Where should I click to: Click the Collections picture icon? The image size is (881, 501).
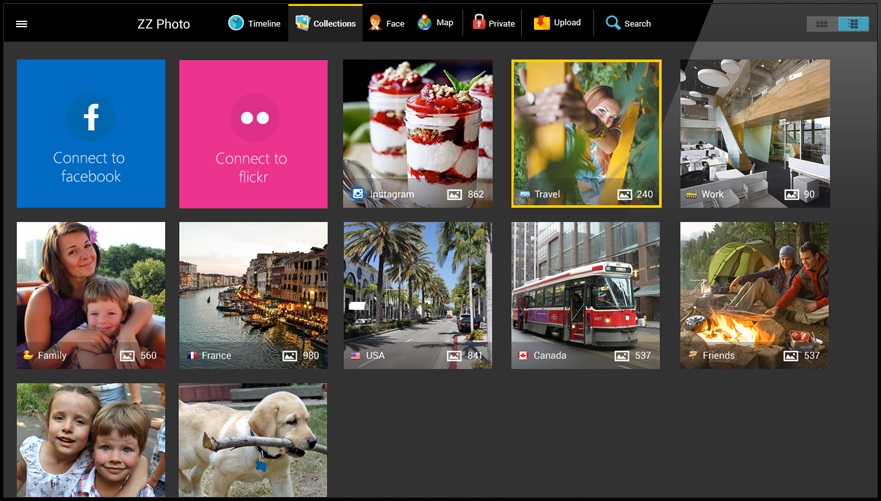click(302, 22)
